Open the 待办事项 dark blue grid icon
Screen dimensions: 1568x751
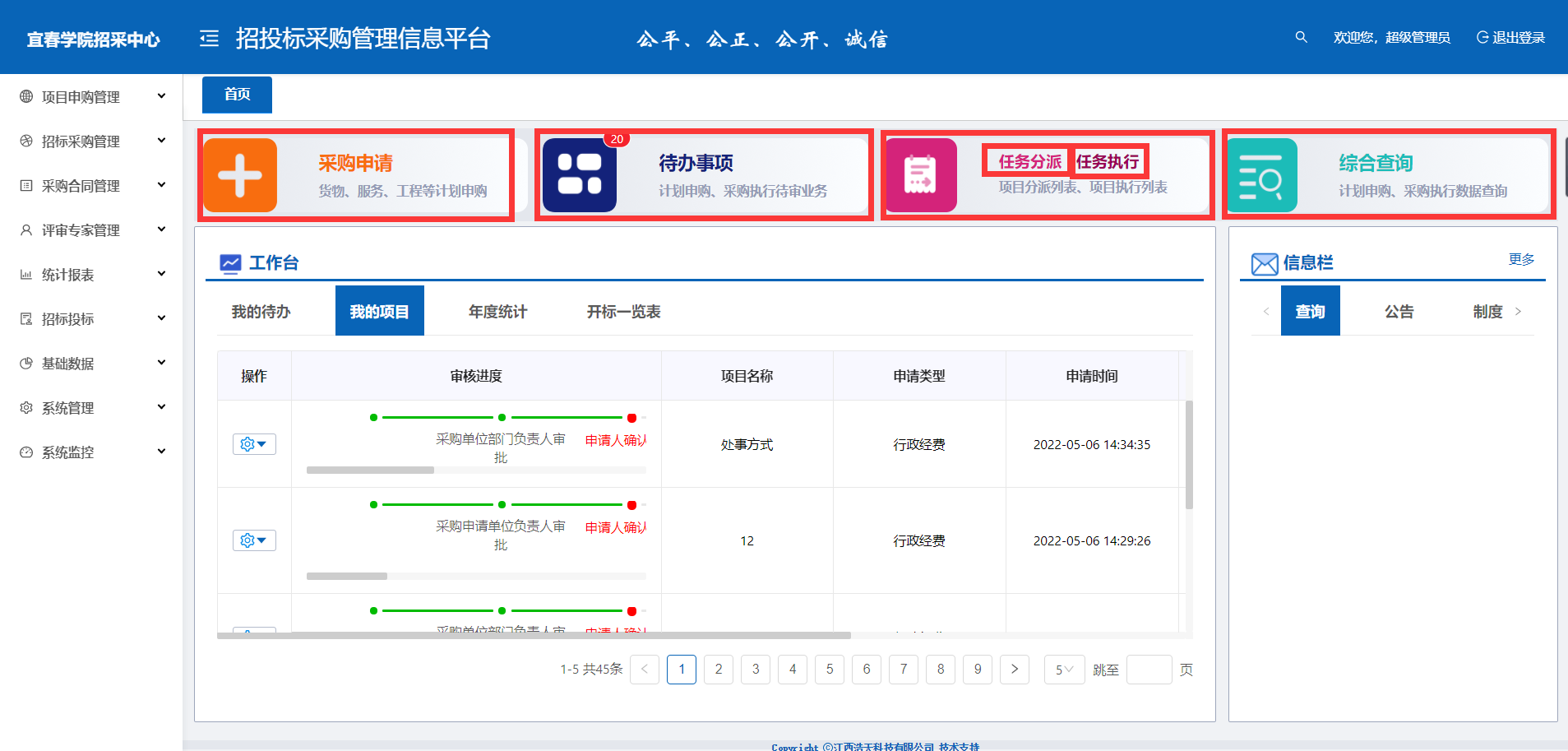[579, 175]
